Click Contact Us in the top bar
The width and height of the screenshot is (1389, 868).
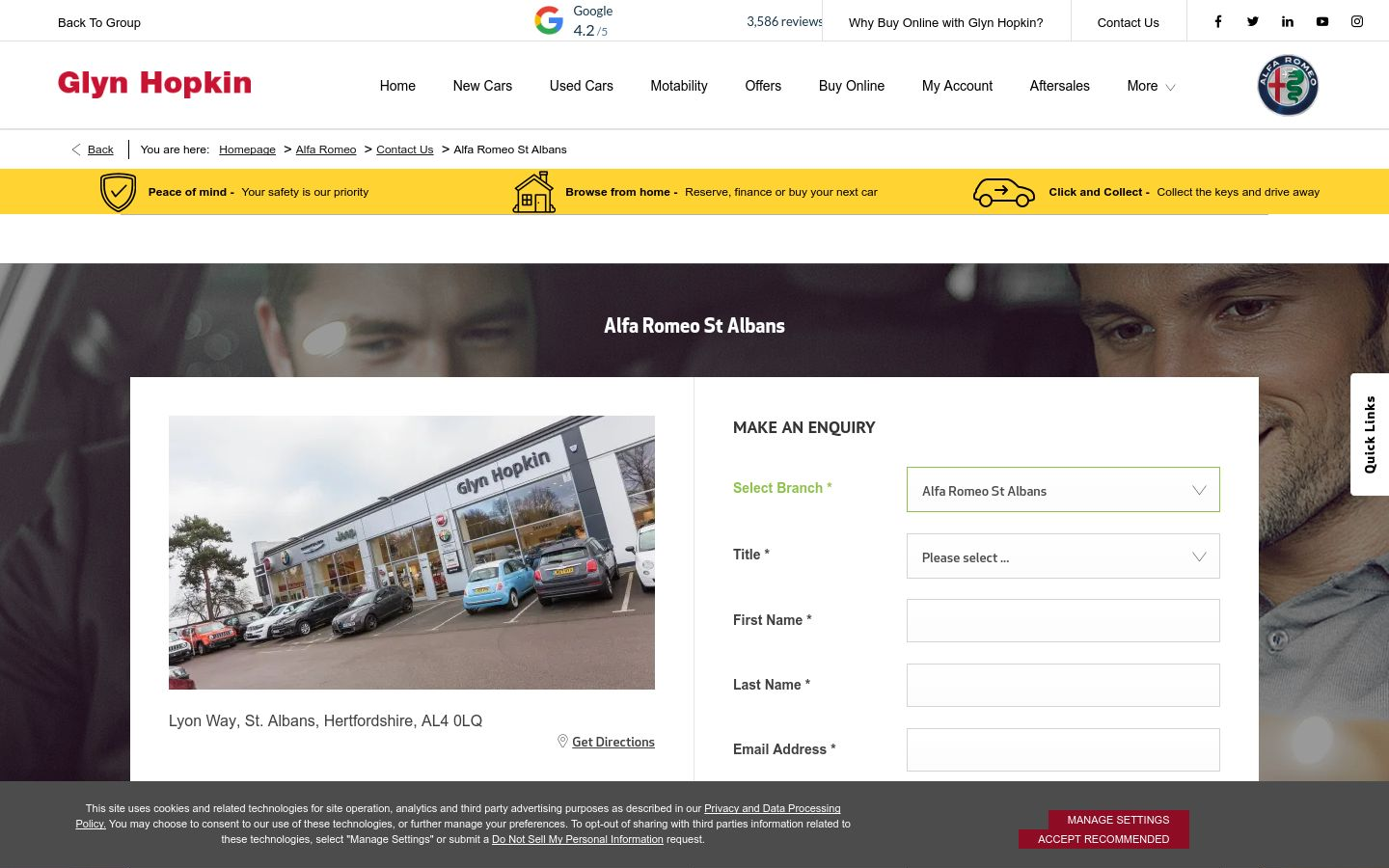coord(1128,22)
